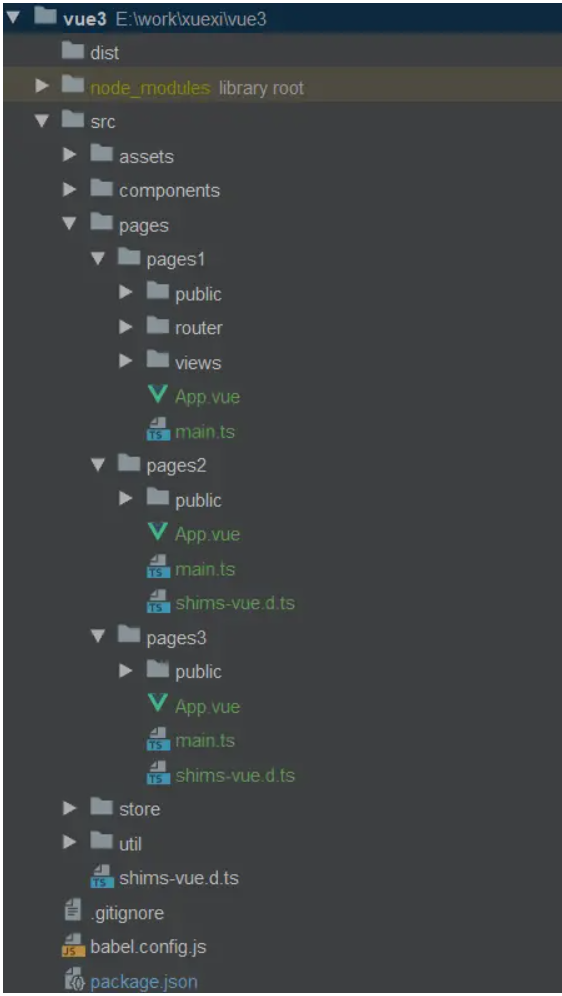Expand the store folder arrow
Viewport: 562px width, 996px height.
[70, 808]
